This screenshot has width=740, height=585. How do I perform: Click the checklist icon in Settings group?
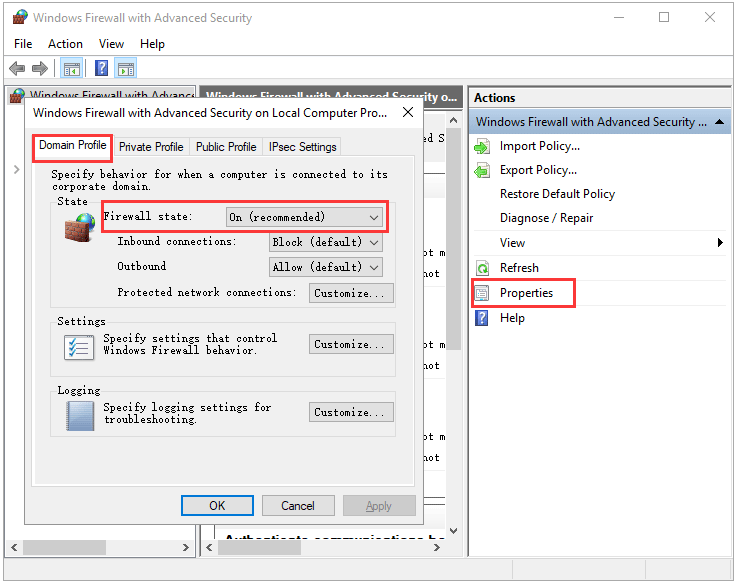[x=79, y=348]
